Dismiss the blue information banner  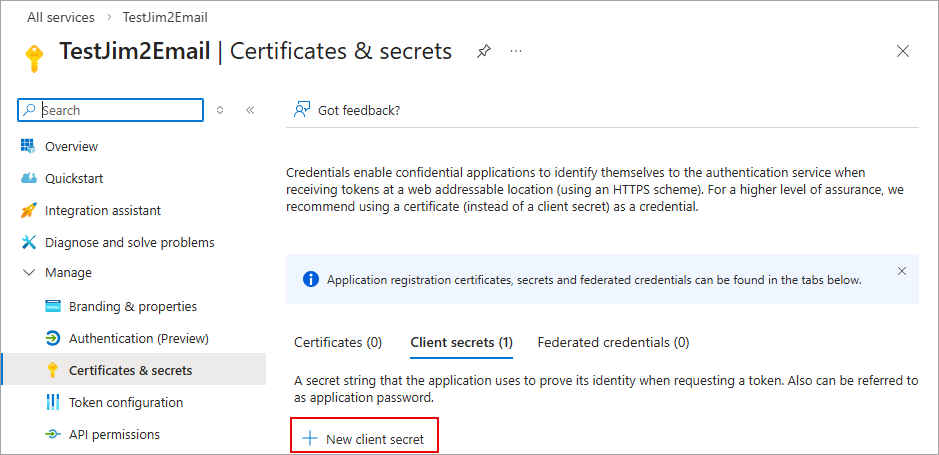tap(902, 271)
